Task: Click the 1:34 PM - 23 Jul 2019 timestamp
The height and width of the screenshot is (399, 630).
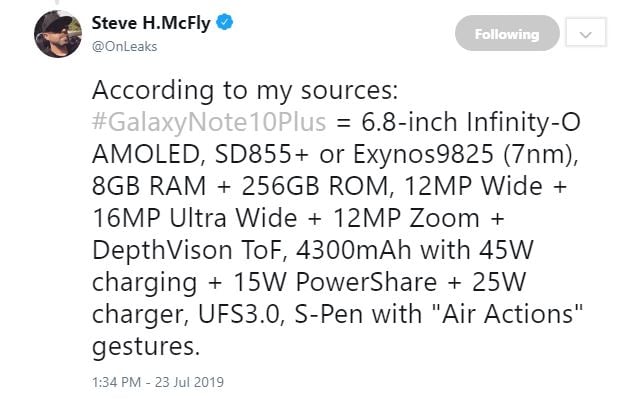Action: (x=158, y=382)
